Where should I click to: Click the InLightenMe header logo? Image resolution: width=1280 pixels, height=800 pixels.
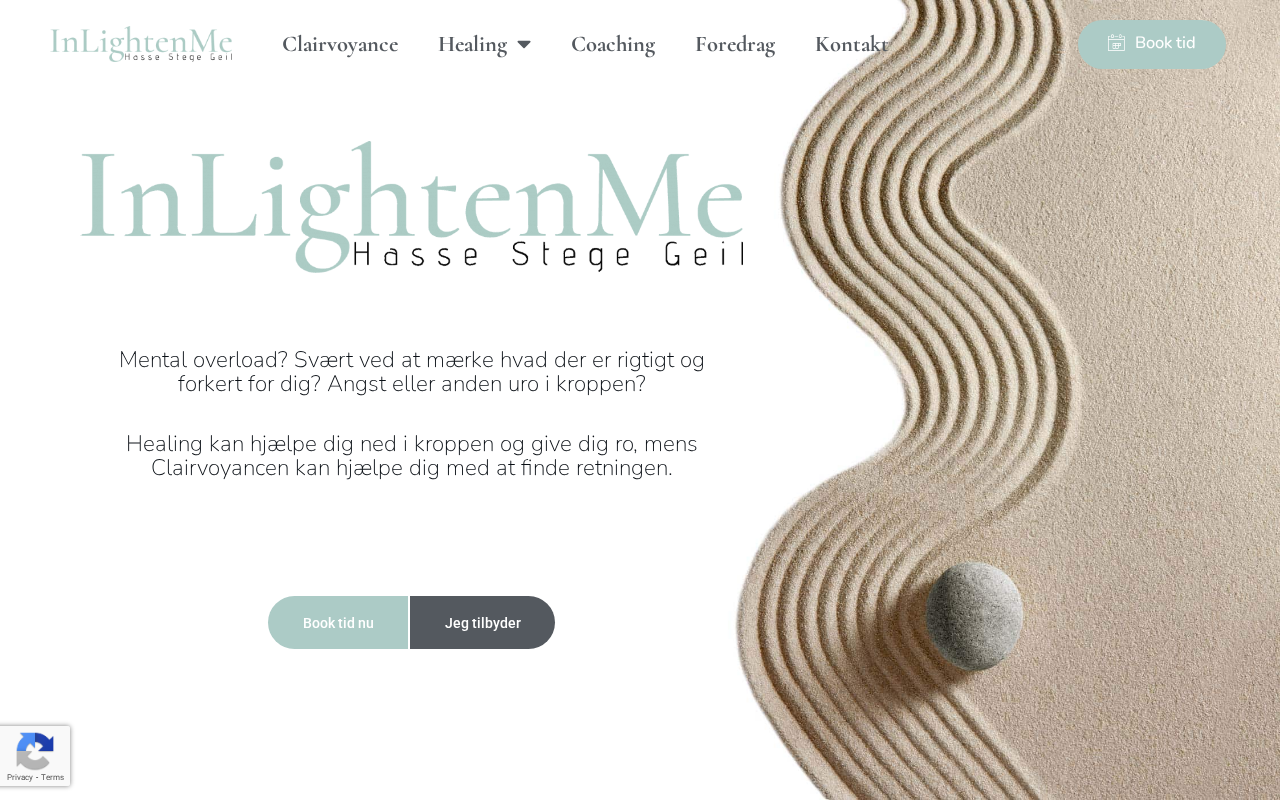pyautogui.click(x=141, y=44)
